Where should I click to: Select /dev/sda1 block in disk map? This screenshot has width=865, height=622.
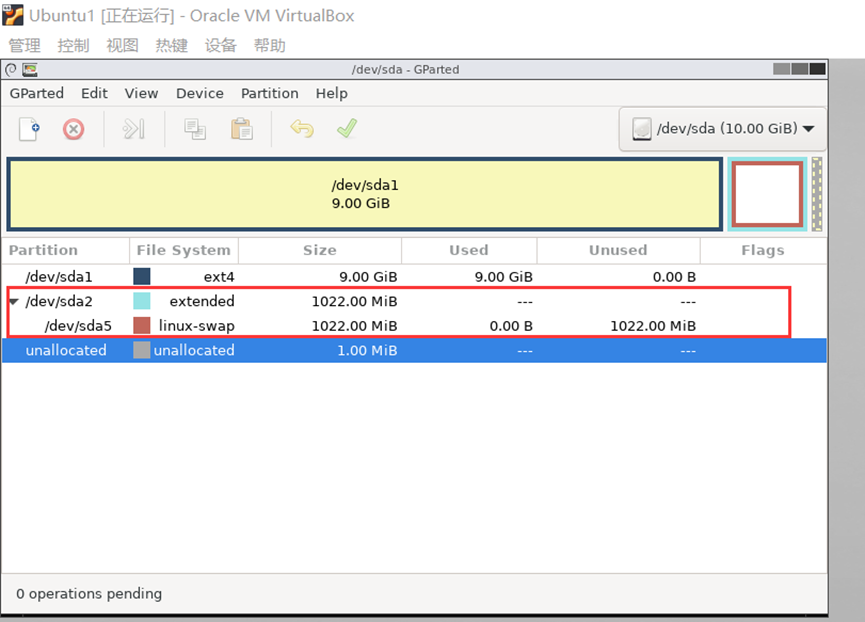coord(365,194)
